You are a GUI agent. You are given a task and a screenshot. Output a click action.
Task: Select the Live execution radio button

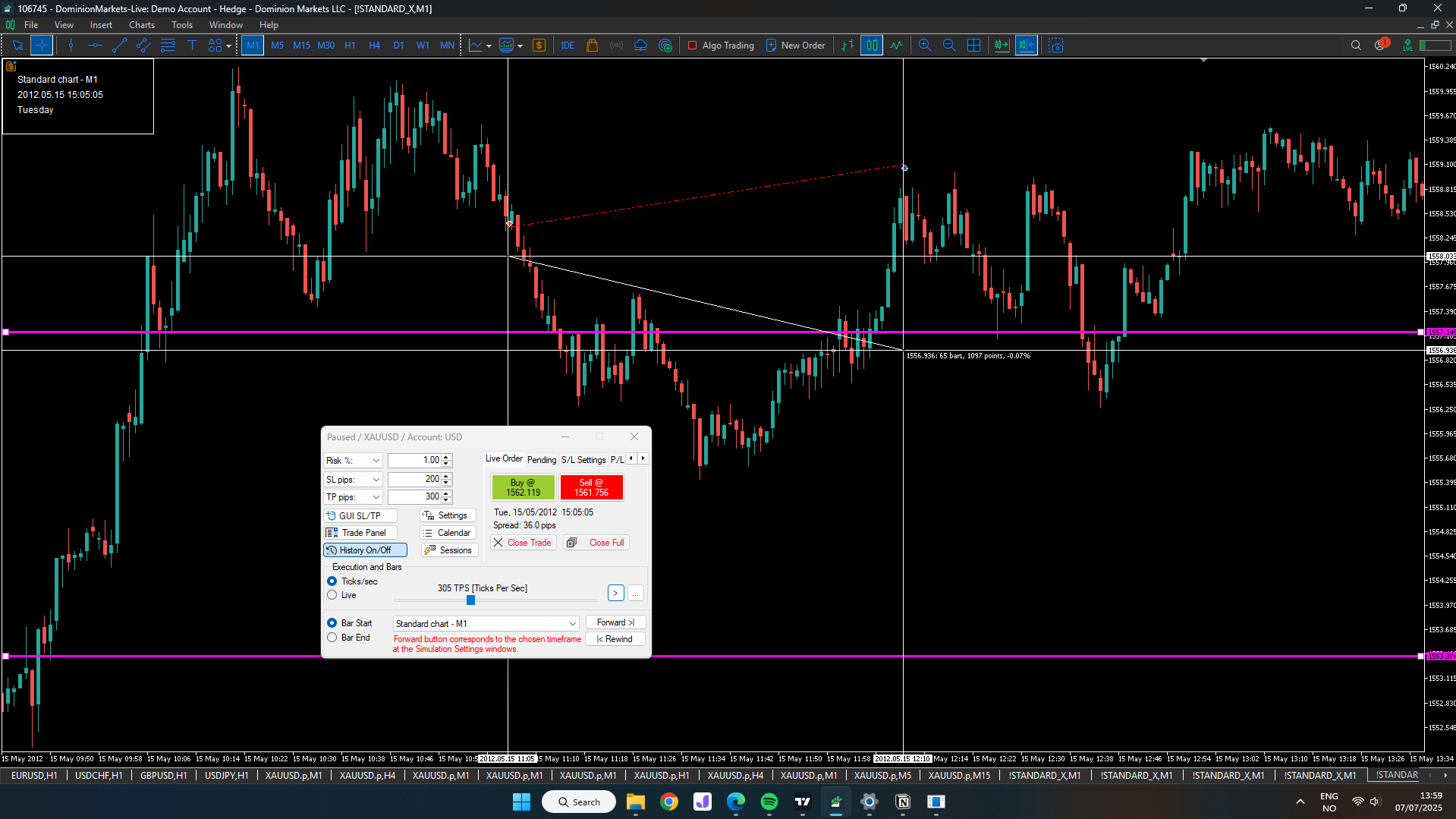tap(332, 595)
